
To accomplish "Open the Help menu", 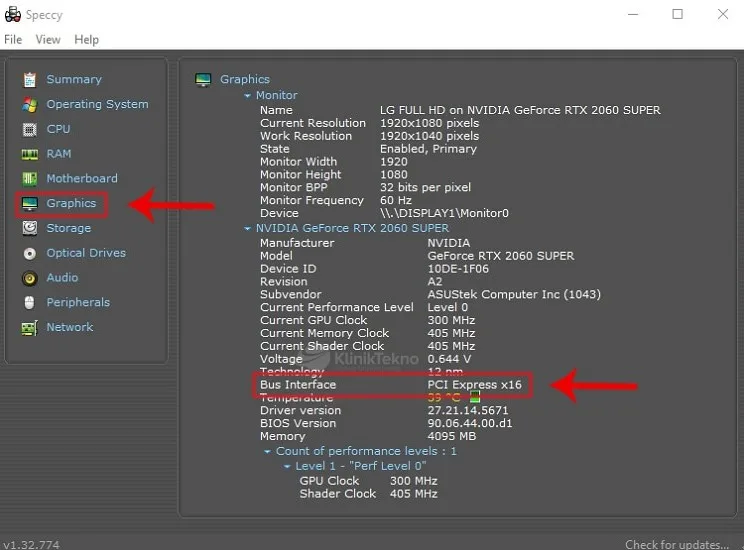I will click(x=87, y=39).
